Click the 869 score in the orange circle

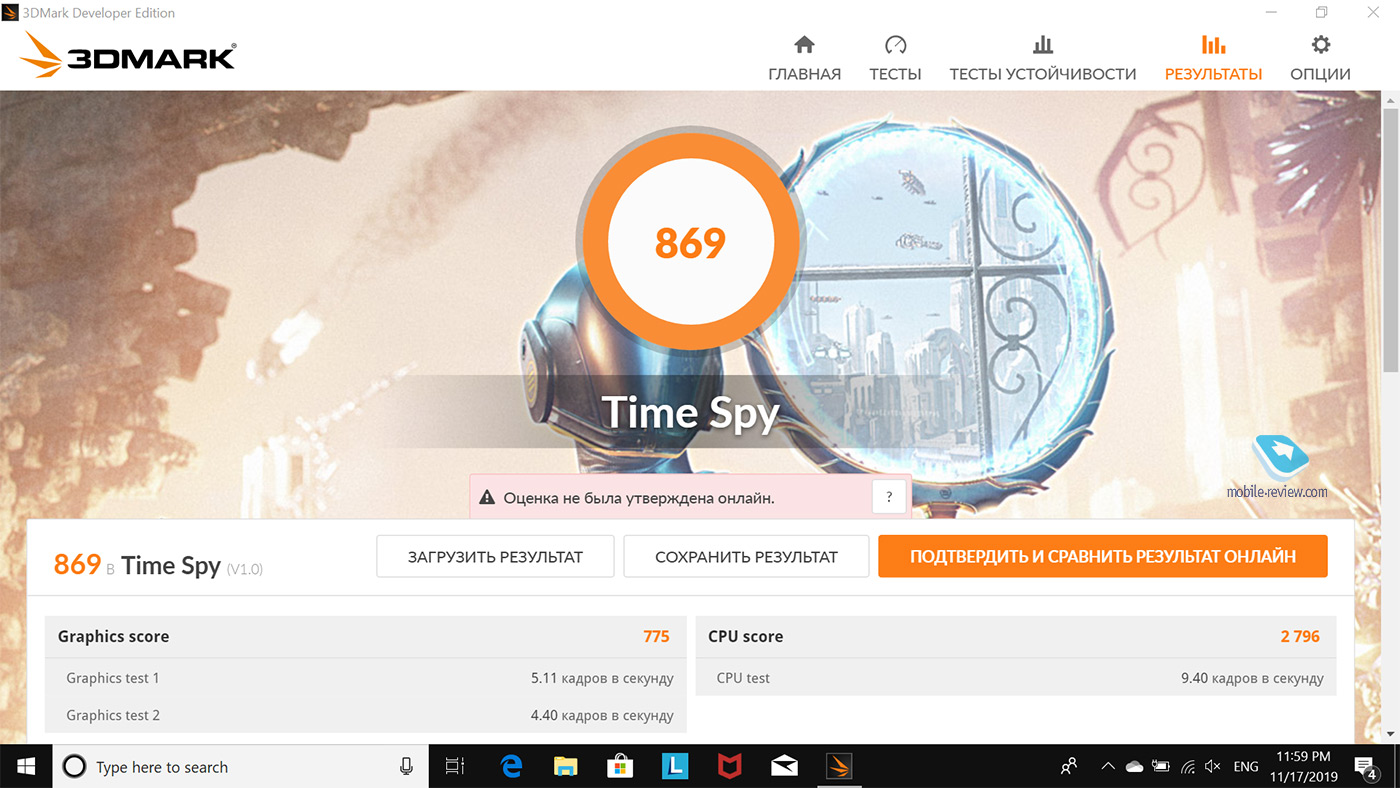coord(690,243)
